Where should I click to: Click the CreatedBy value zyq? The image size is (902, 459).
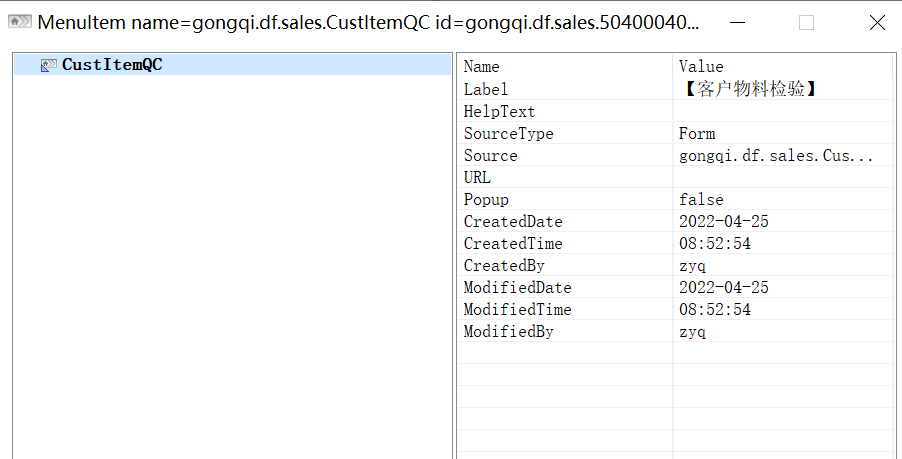(692, 266)
